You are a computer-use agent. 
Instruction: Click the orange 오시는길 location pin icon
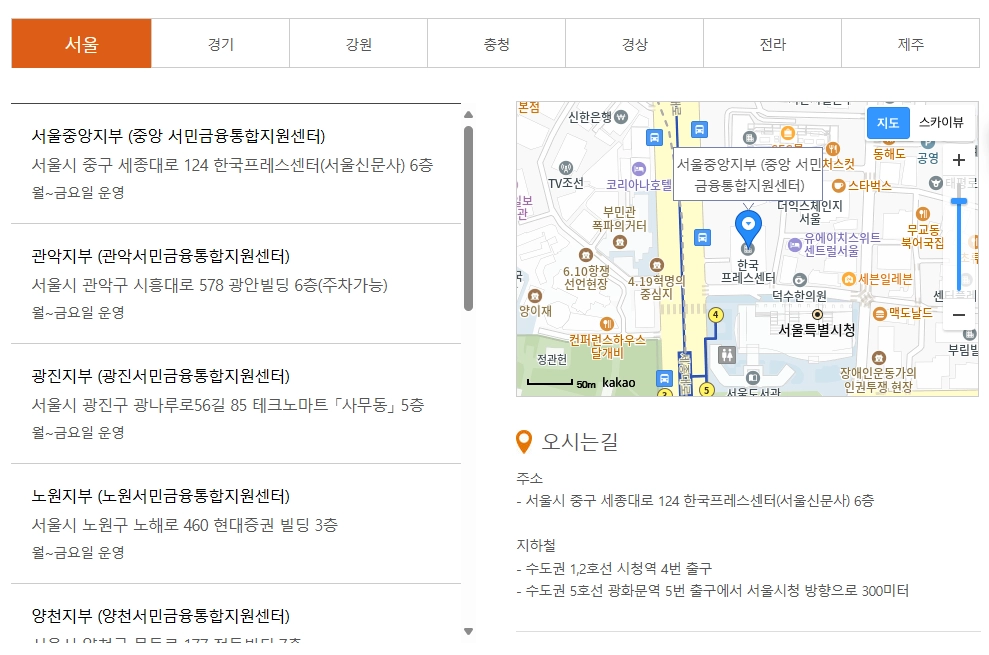[x=524, y=442]
